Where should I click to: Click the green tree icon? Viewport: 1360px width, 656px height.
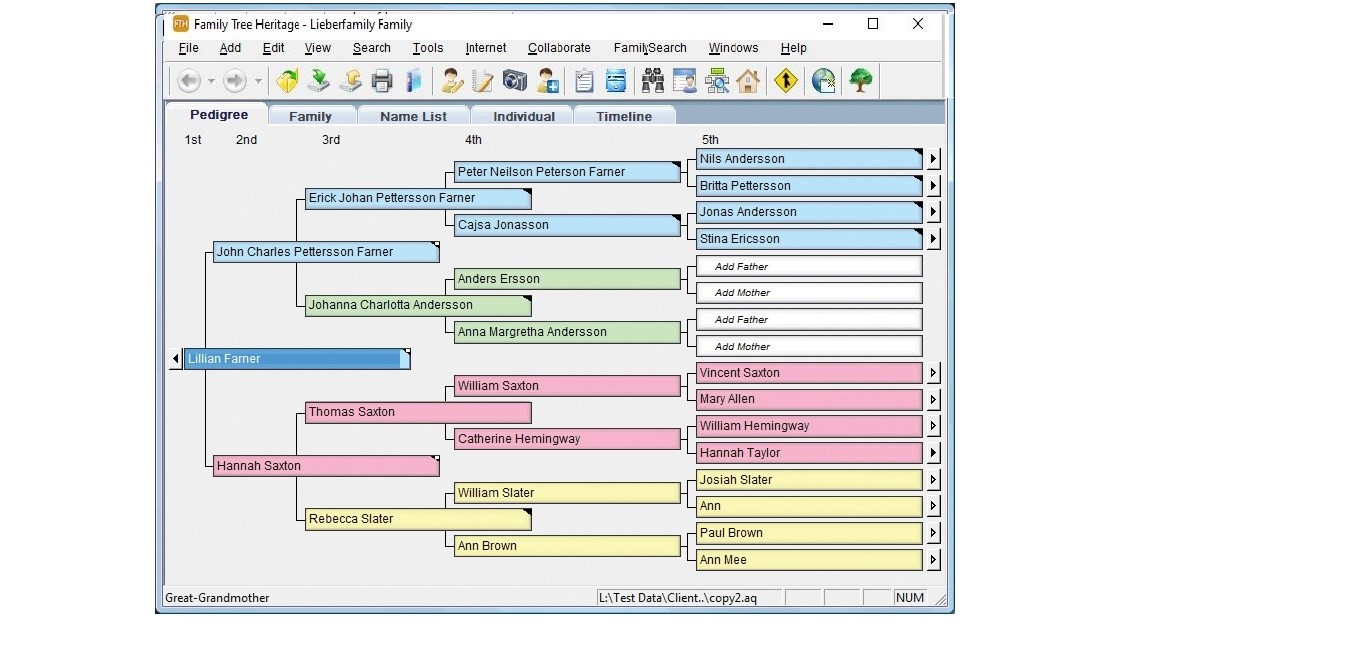[860, 81]
